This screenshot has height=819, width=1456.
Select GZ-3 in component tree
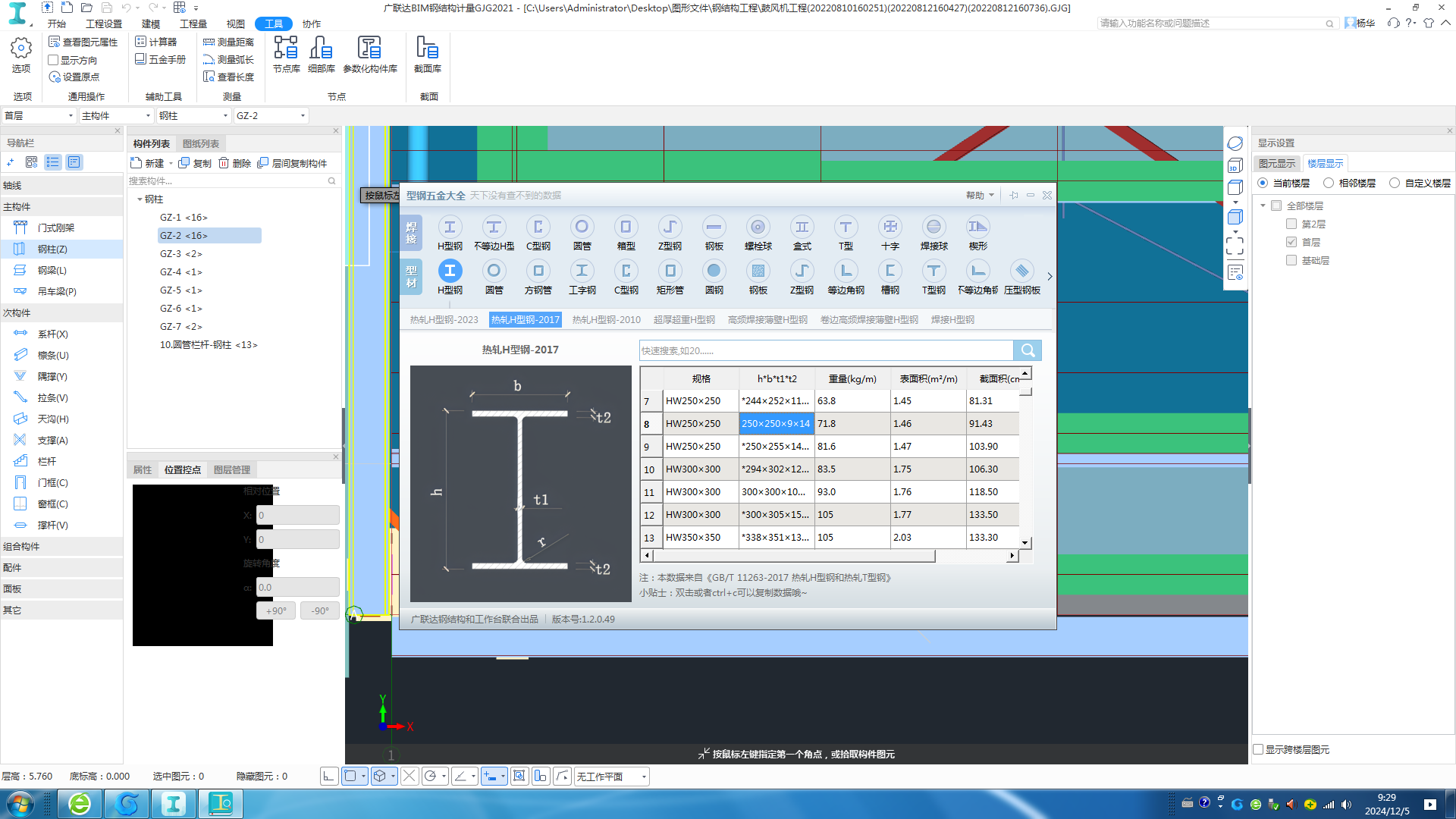pos(180,254)
